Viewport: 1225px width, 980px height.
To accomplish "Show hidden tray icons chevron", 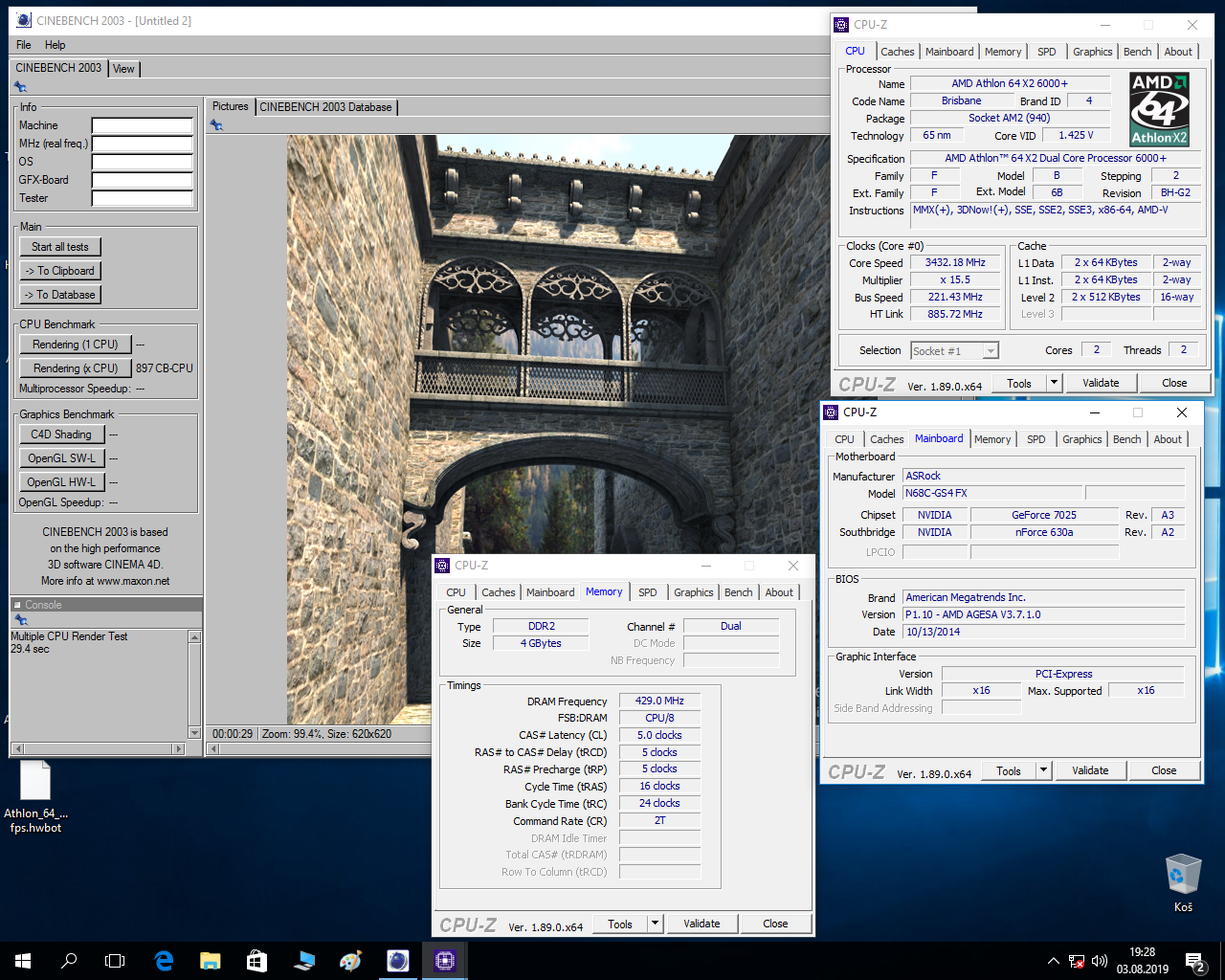I will [1054, 961].
